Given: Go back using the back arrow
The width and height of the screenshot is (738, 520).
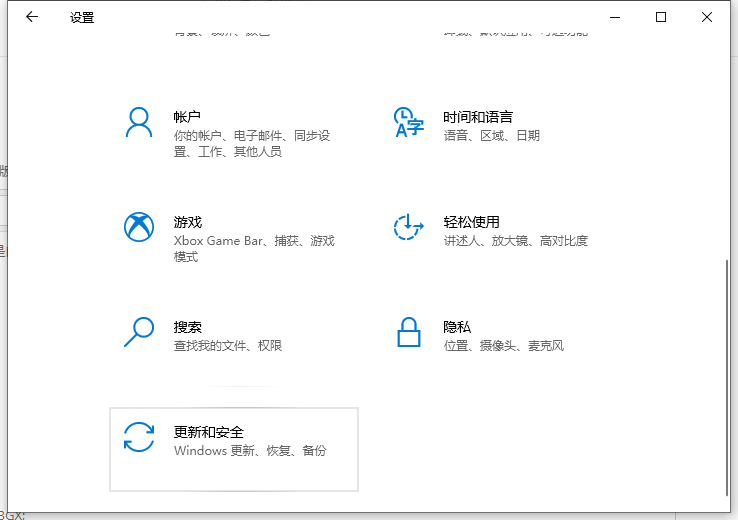Looking at the screenshot, I should 32,17.
